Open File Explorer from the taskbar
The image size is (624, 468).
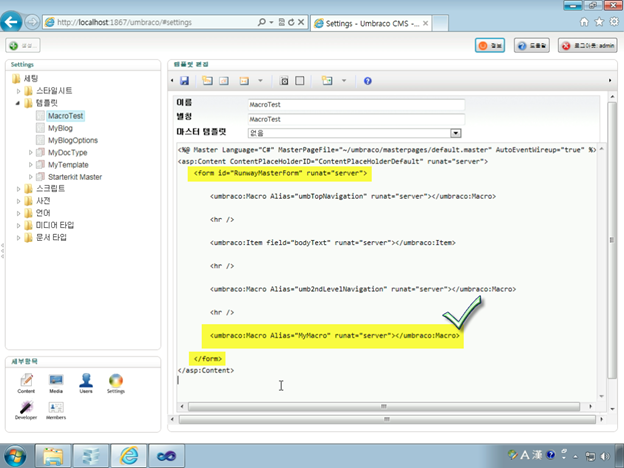[x=53, y=456]
